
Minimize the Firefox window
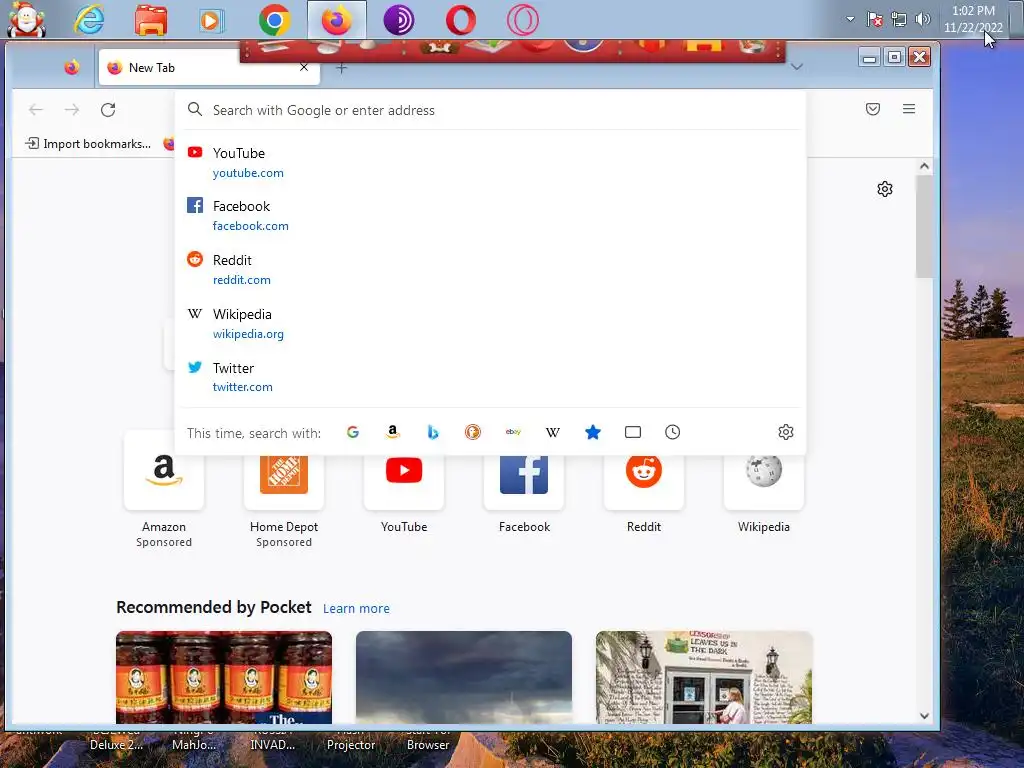tap(869, 57)
